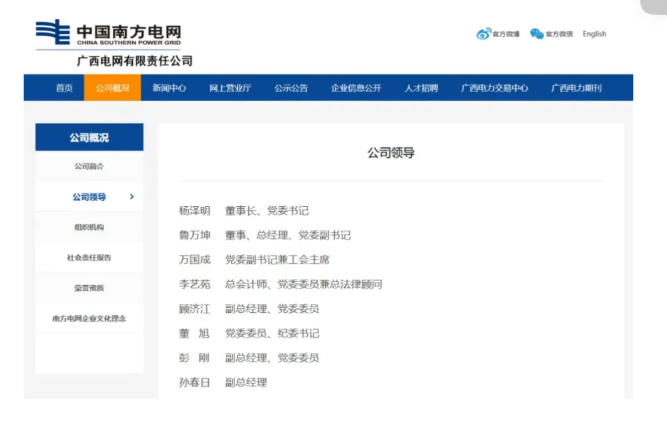Select 公司领导 in the sidebar
The height and width of the screenshot is (442, 667).
click(89, 197)
